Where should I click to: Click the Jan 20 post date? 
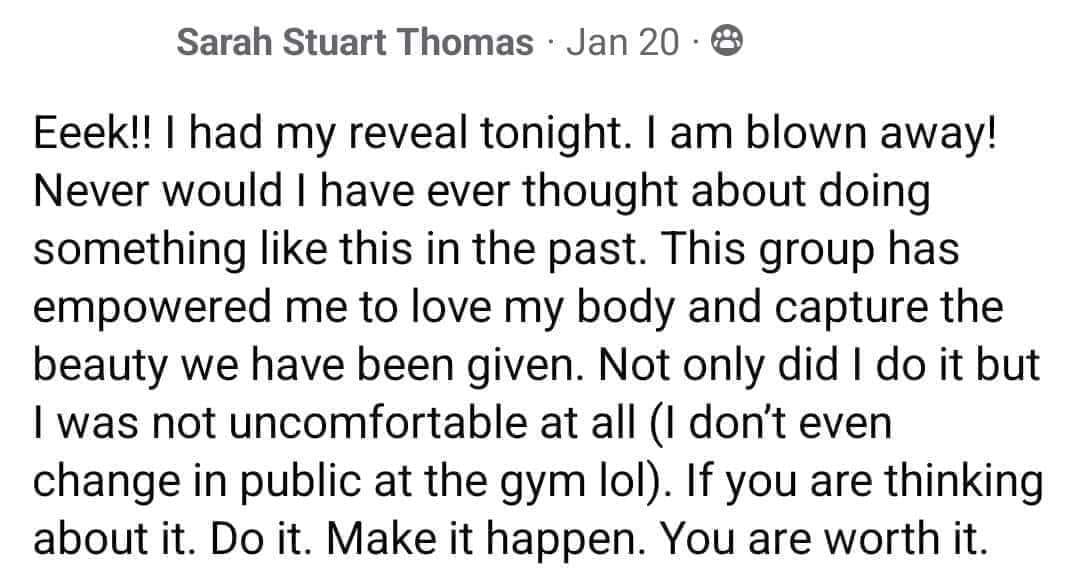pyautogui.click(x=623, y=42)
